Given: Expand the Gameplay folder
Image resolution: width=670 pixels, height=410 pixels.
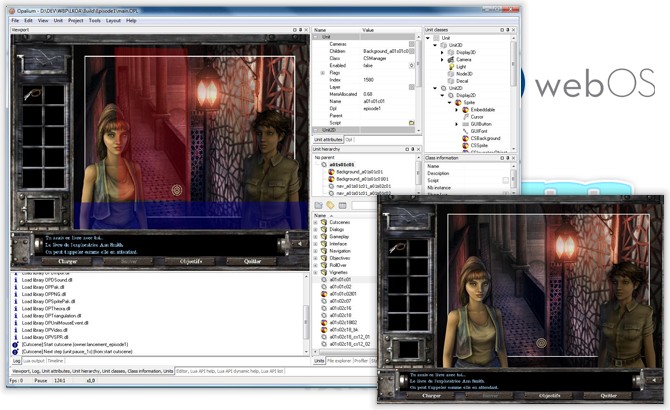Looking at the screenshot, I should coord(316,237).
